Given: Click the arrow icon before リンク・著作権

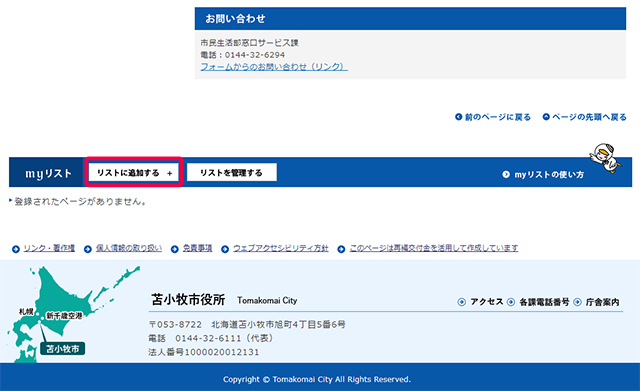Looking at the screenshot, I should (16, 249).
